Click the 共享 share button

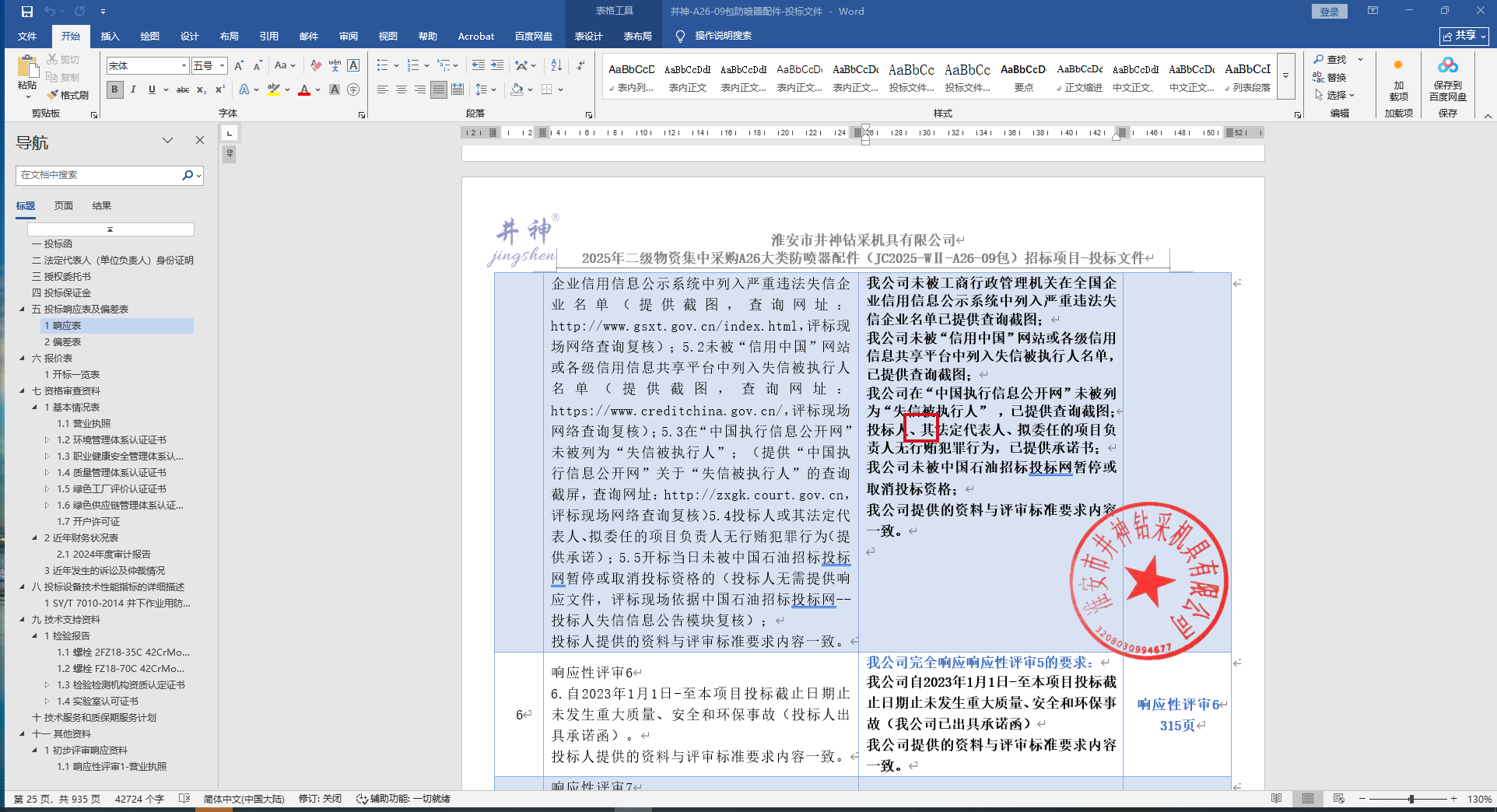(x=1463, y=36)
